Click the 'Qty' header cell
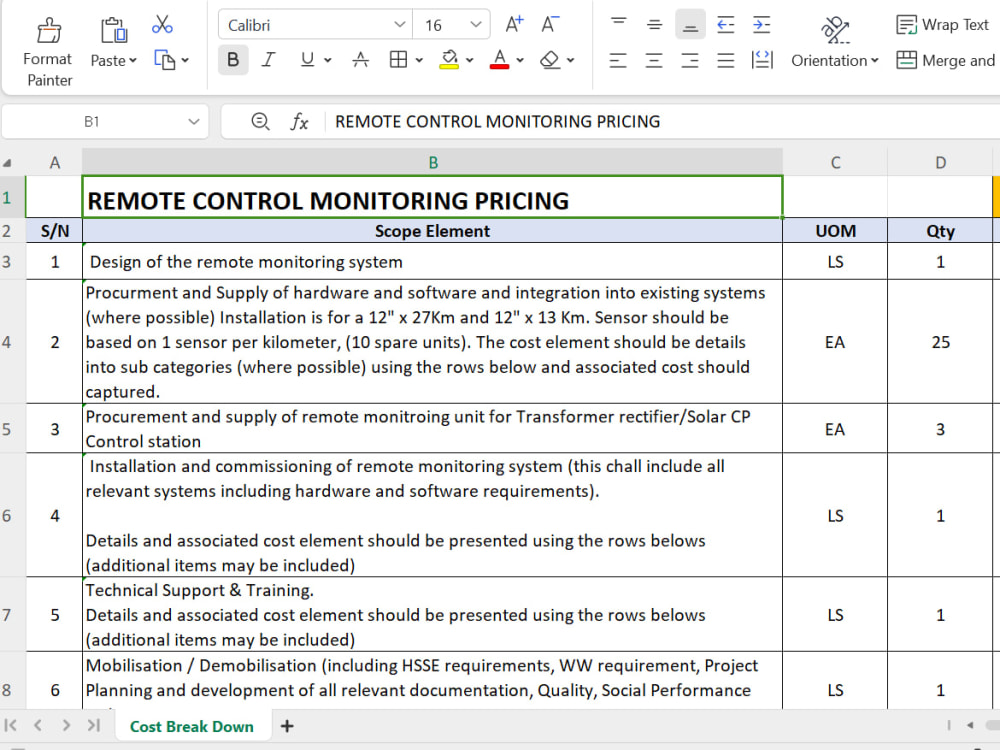1000x750 pixels. 941,231
